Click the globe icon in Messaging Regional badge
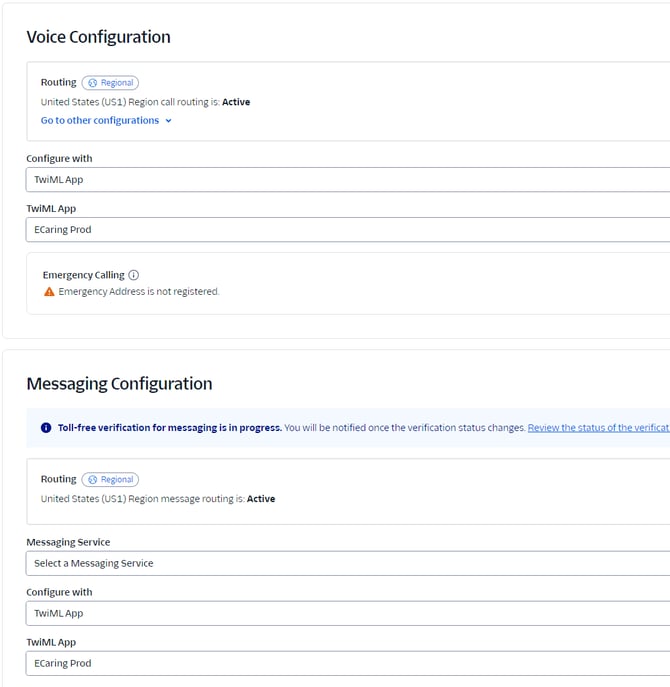 point(93,479)
